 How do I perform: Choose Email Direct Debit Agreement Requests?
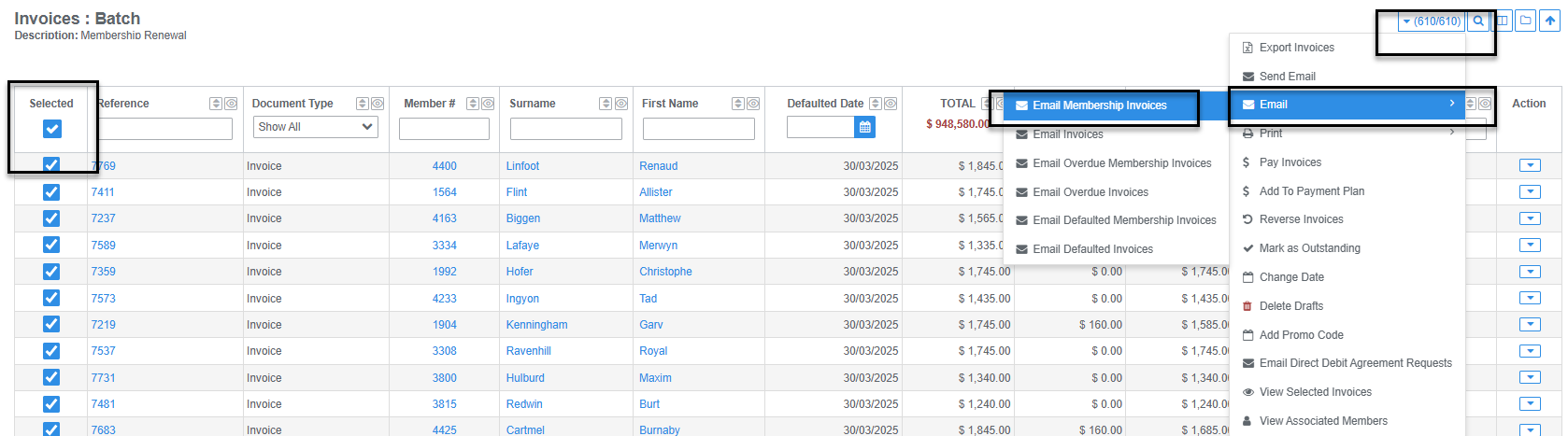[1347, 363]
